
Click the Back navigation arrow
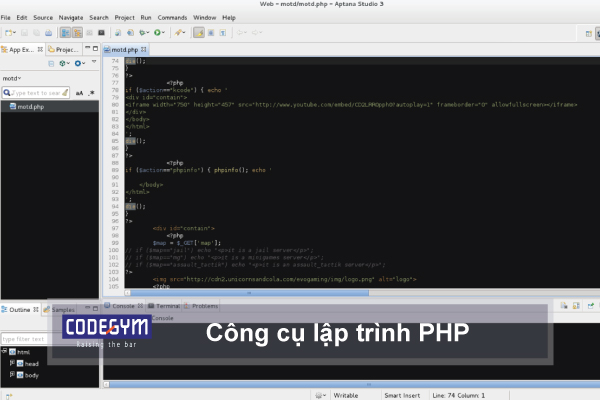240,33
